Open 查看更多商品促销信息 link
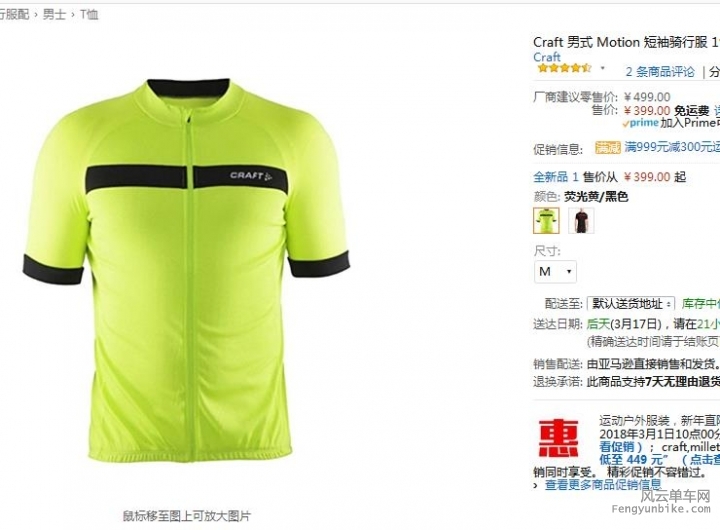 coord(603,485)
